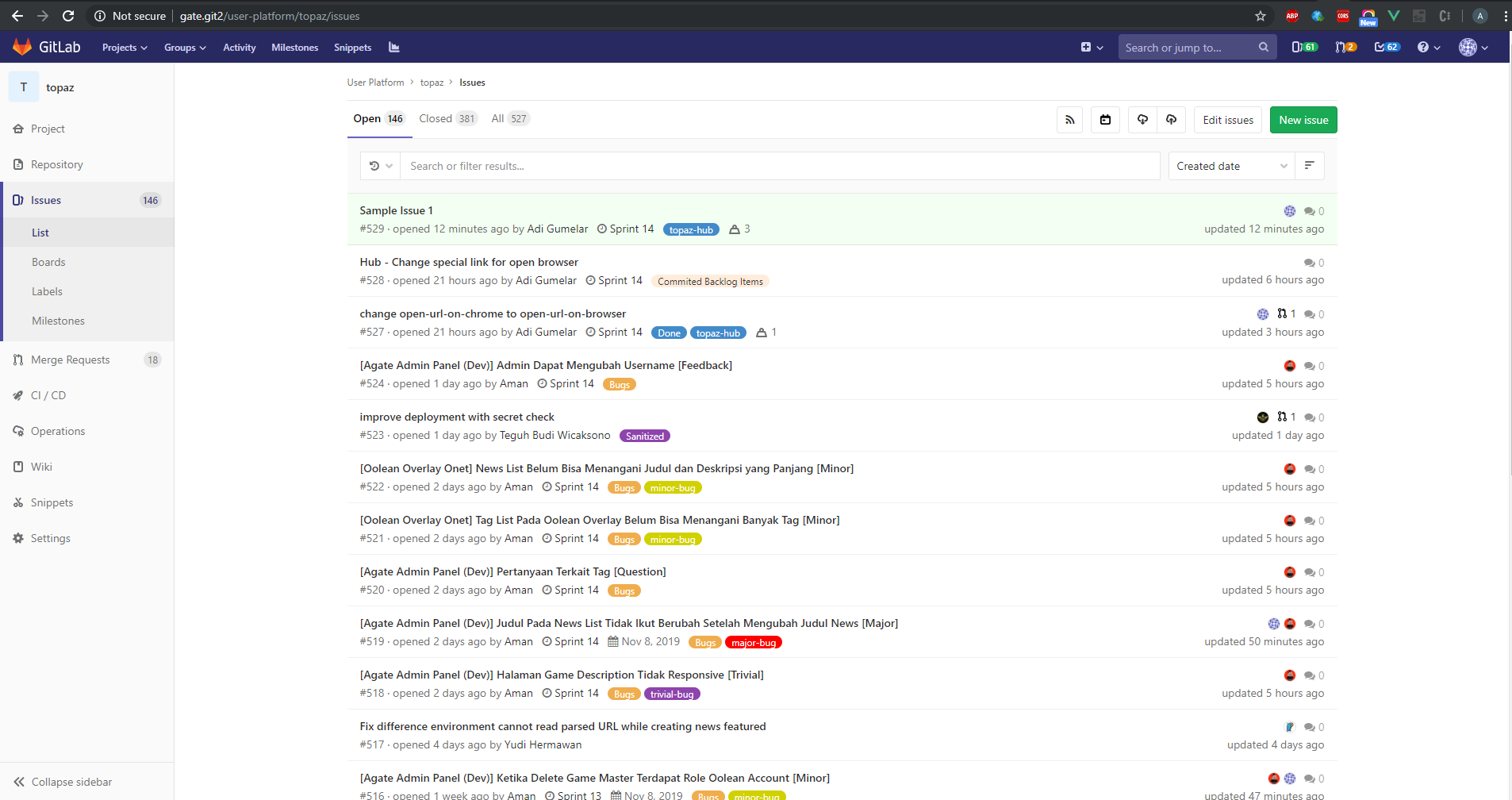Expand the recent searches history dropdown
Image resolution: width=1512 pixels, height=800 pixels.
[381, 166]
